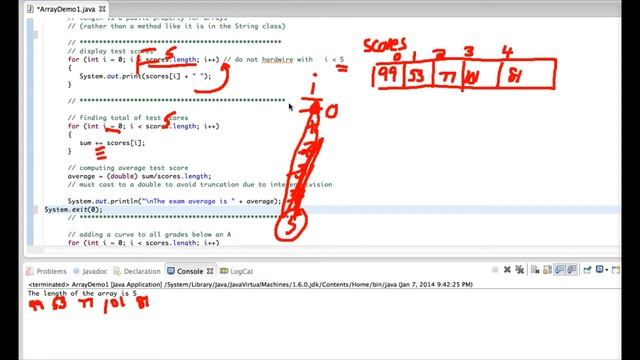Viewport: 640px width, 360px height.
Task: Click the '// finding total of test scores' comment
Action: click(x=128, y=118)
